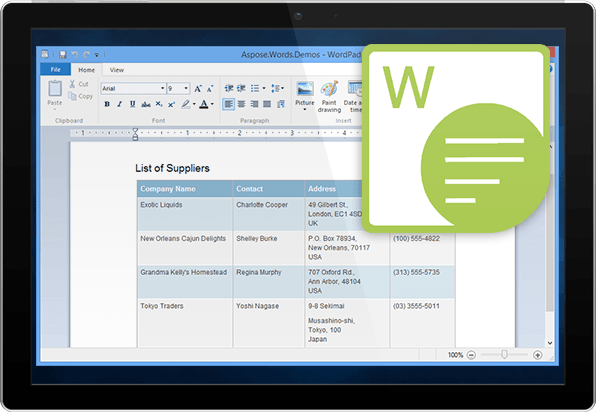Toggle Superscript formatting
The height and width of the screenshot is (412, 596).
[x=171, y=104]
